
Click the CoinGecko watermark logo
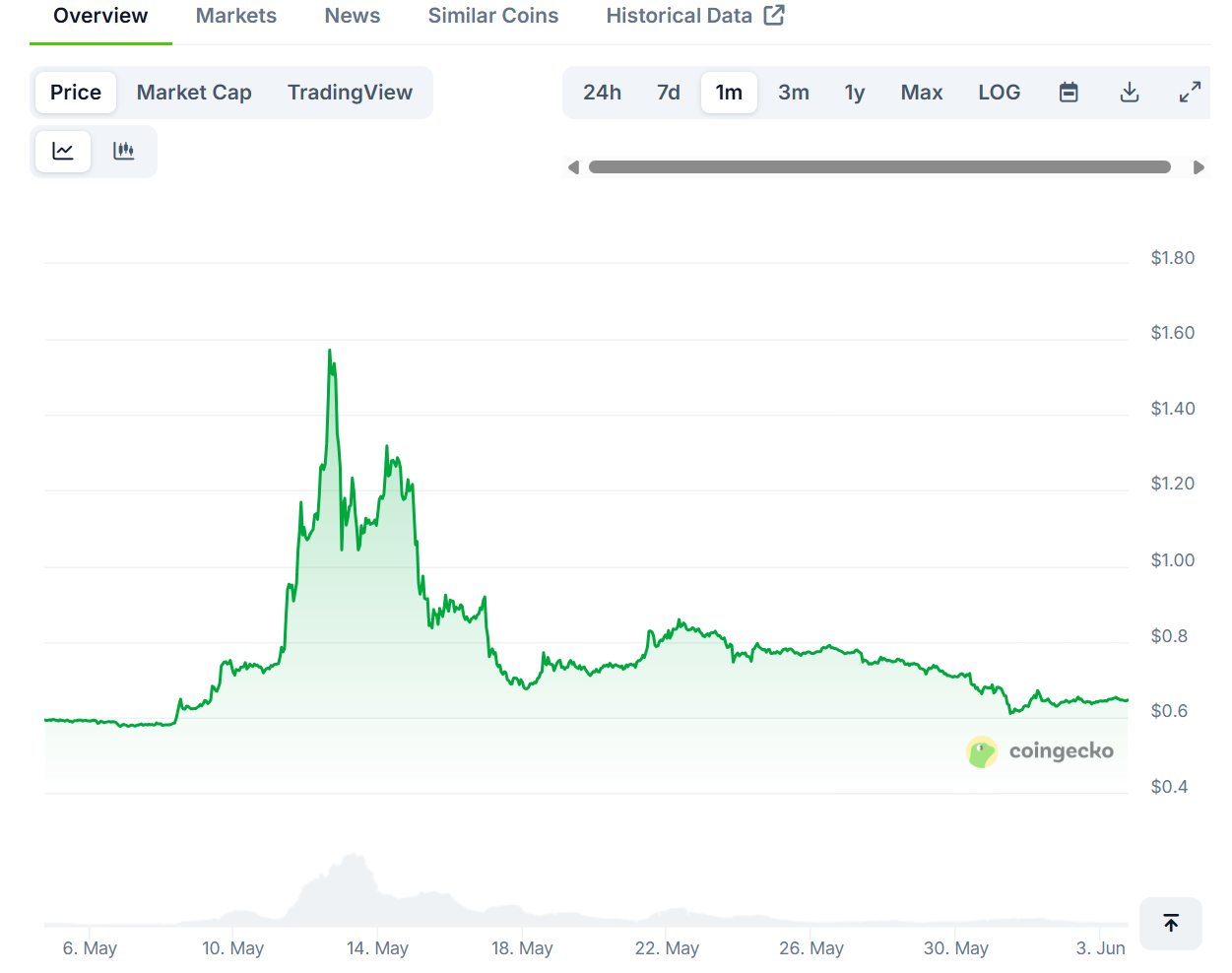coord(1040,751)
